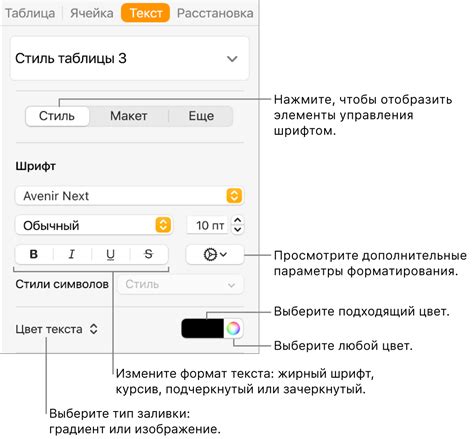Open advanced formatting options gear menu
The width and height of the screenshot is (474, 439).
(215, 255)
